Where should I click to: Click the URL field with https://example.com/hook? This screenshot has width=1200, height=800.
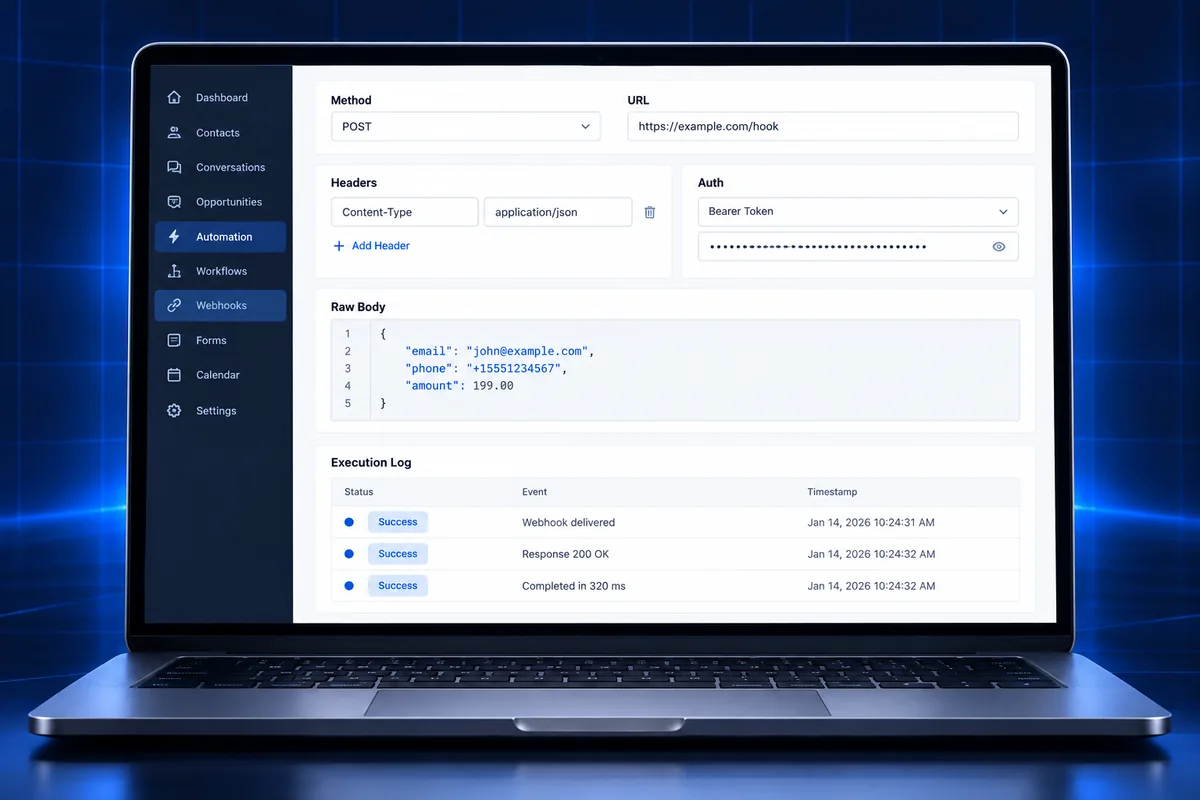coord(823,127)
